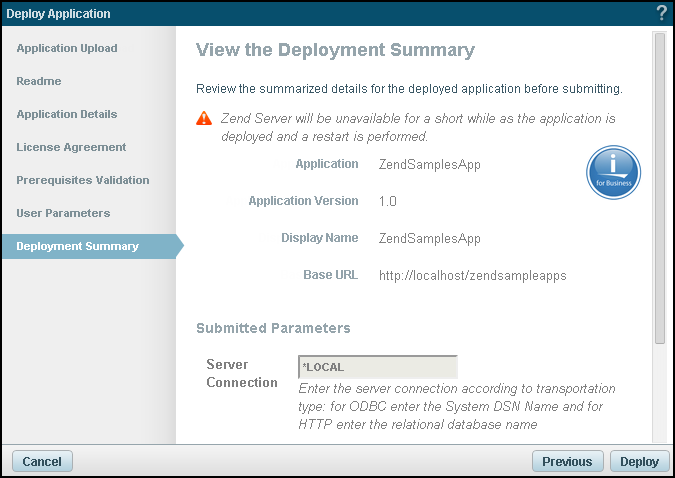
Task: Click the Deploy button
Action: tap(639, 462)
